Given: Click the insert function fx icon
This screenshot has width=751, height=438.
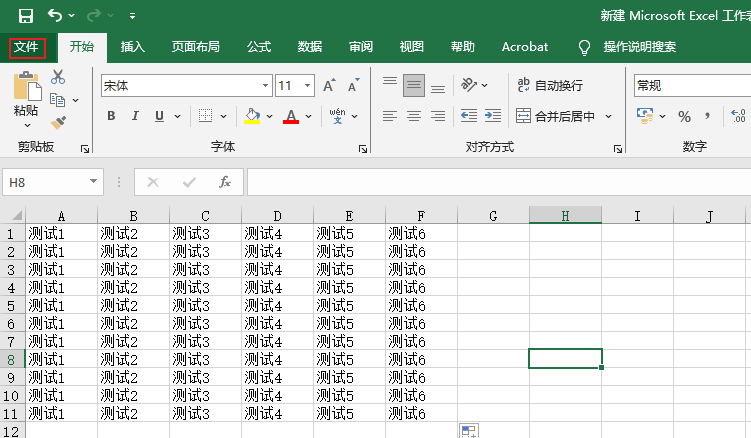Looking at the screenshot, I should 225,182.
